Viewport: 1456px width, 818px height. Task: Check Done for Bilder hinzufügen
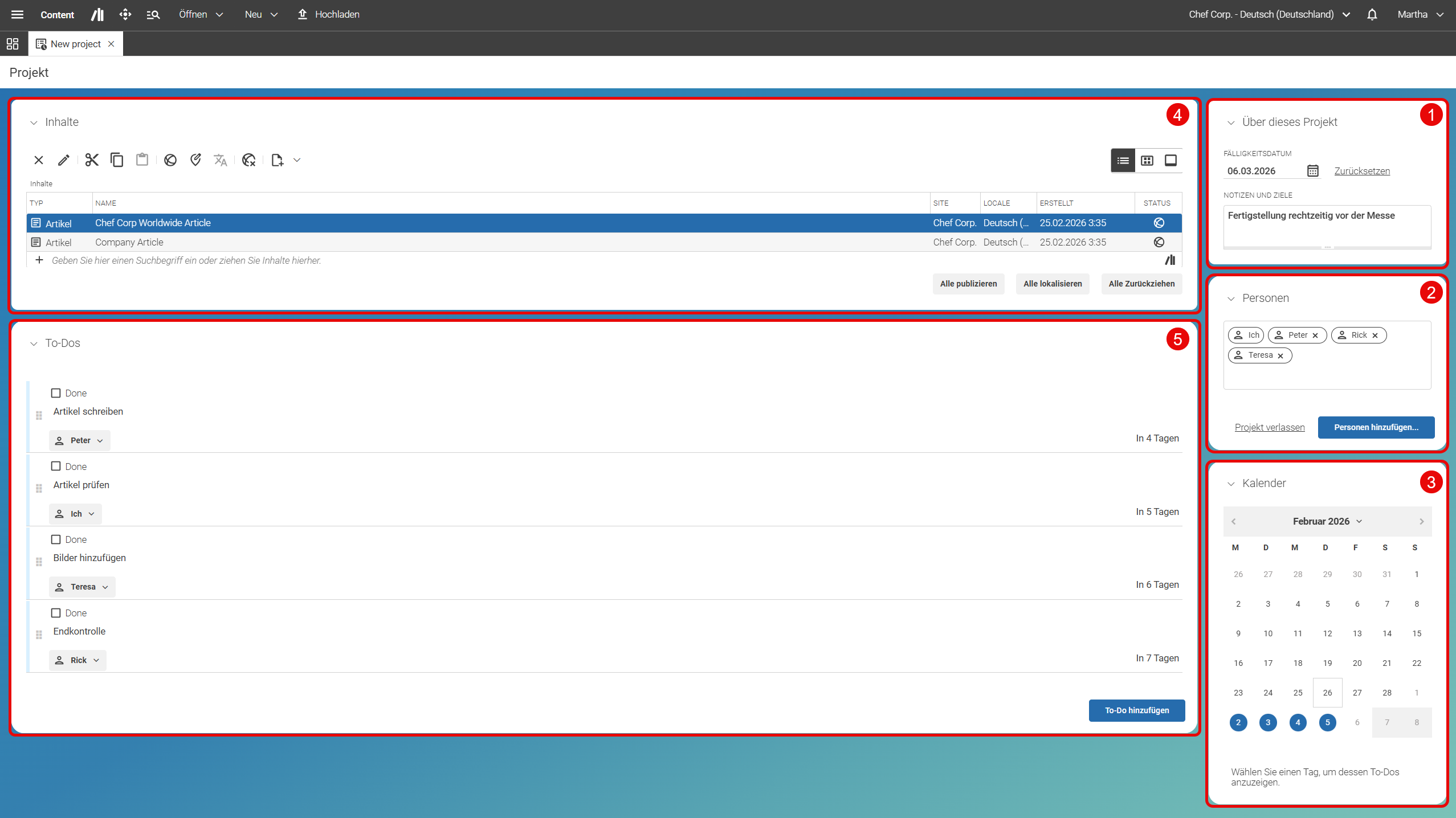[56, 539]
